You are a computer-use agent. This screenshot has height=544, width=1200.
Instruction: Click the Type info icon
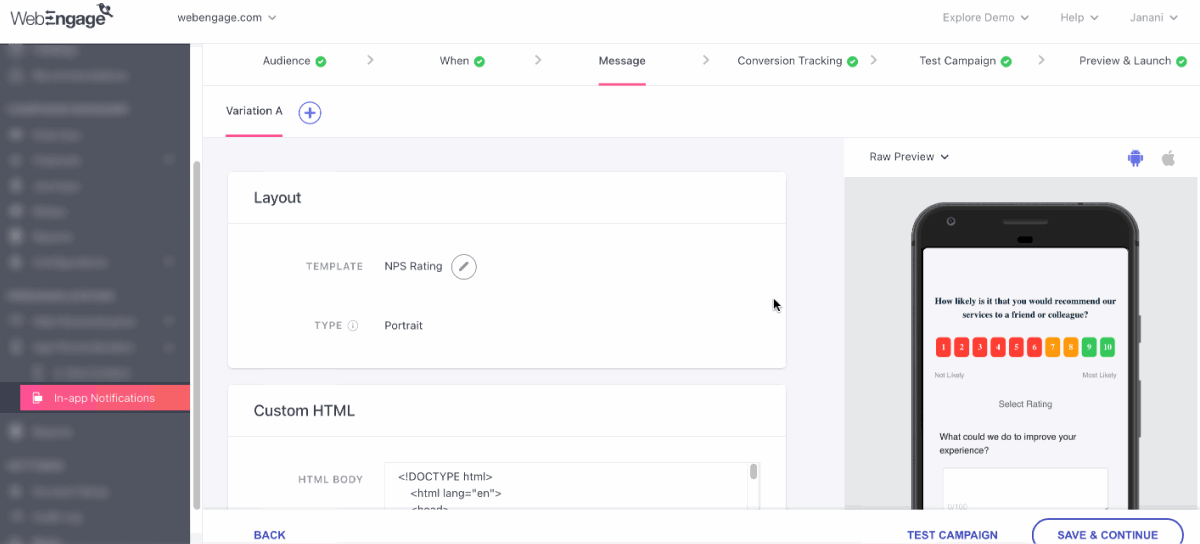pos(353,326)
